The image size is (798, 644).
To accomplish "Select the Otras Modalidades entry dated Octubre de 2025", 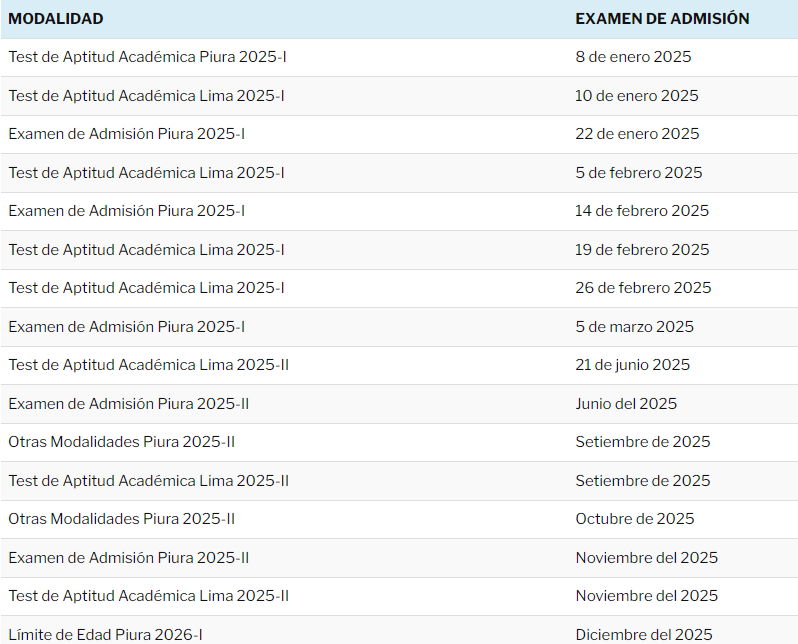I will [122, 519].
